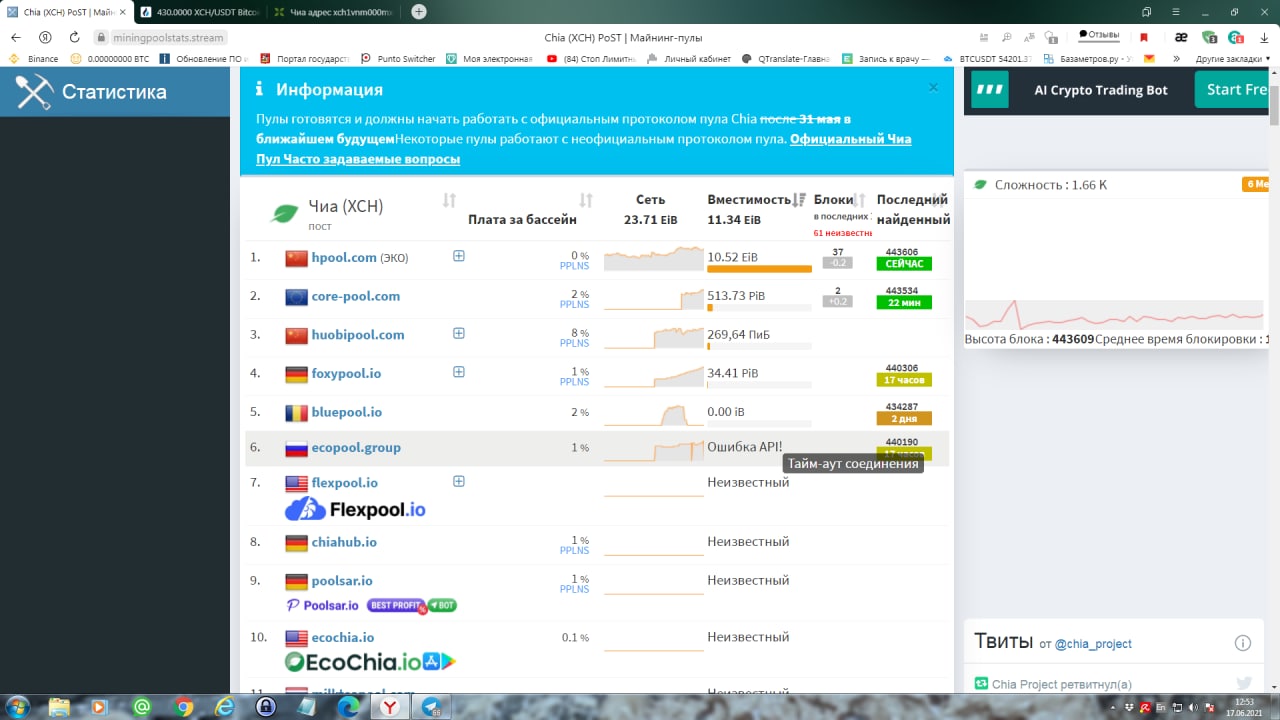
Task: Open the bluepool.io pool link
Action: pos(347,412)
